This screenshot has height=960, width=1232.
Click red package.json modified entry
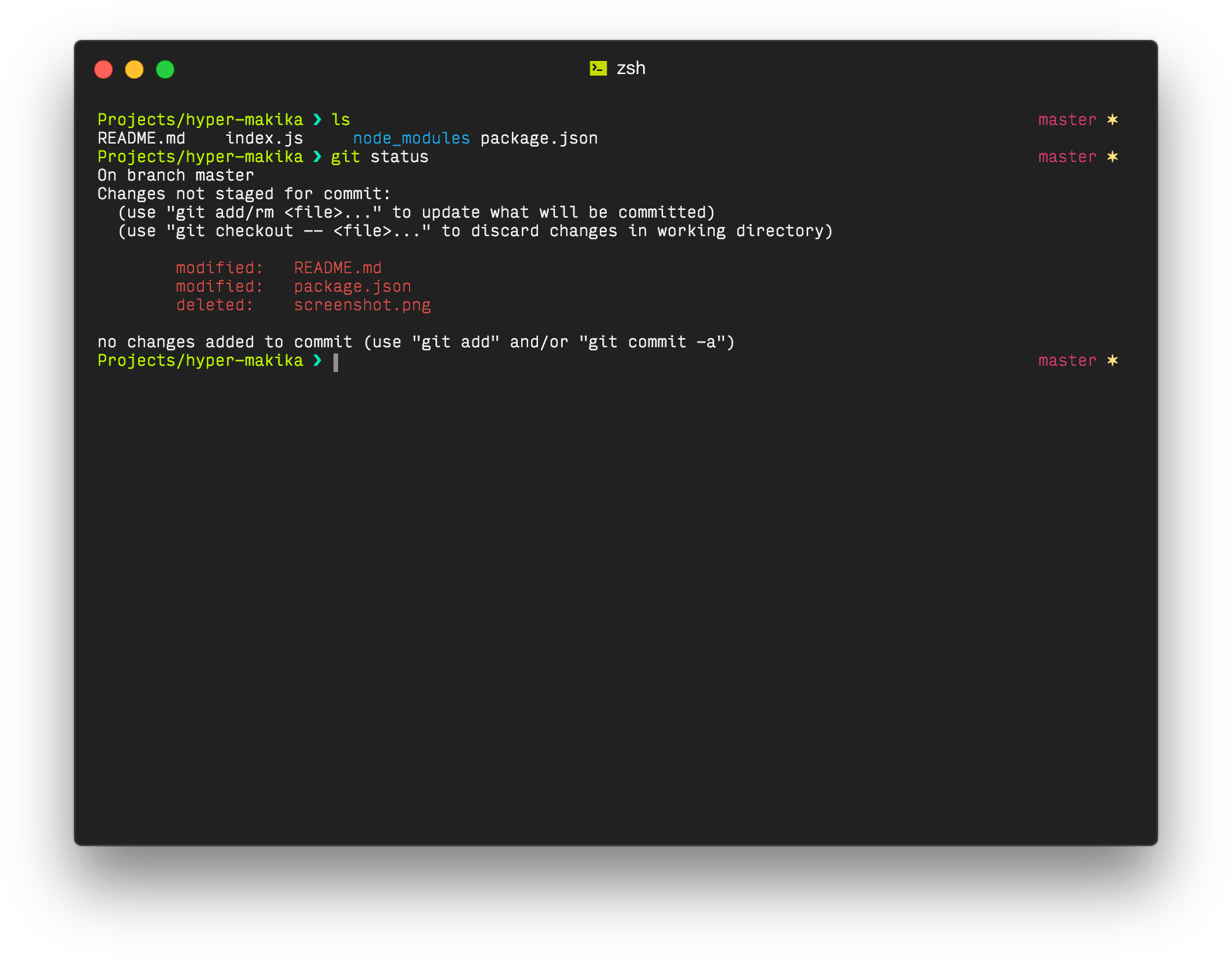point(352,286)
